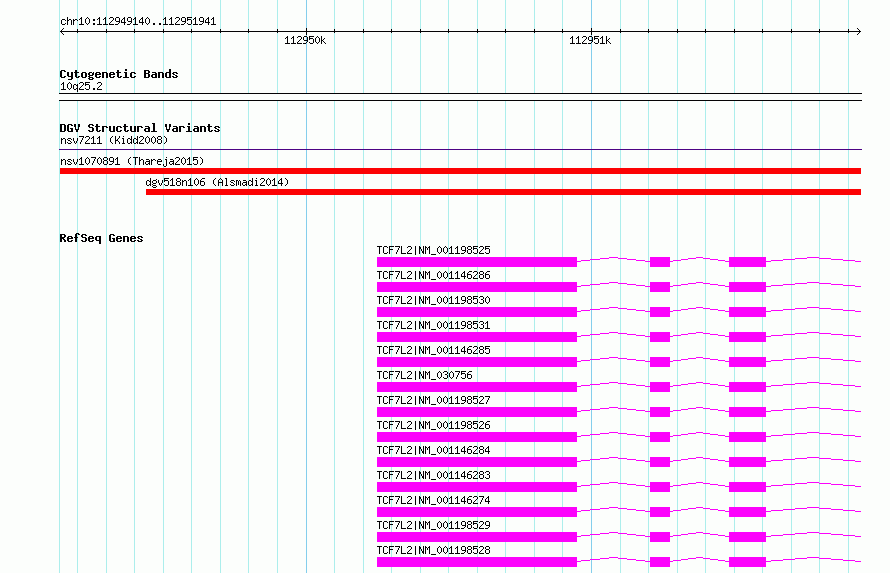Viewport: 890px width, 573px height.
Task: Click the right arrow of the ruler
Action: tap(858, 31)
